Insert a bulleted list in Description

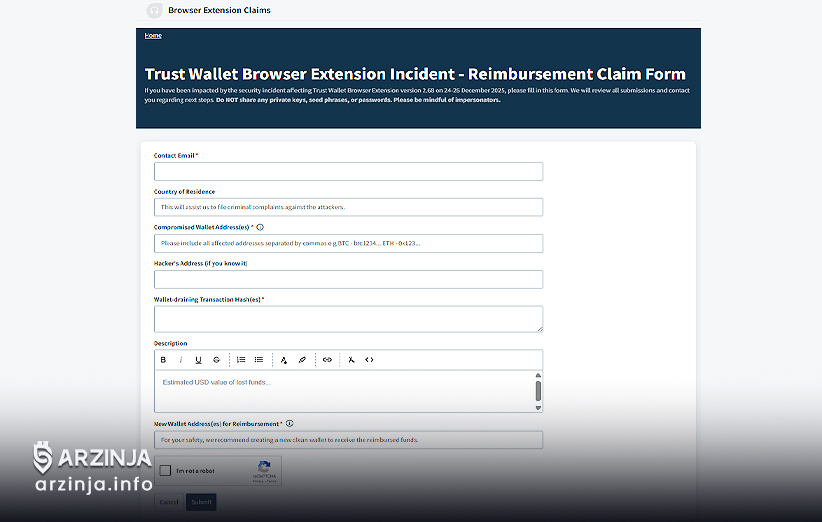click(259, 360)
